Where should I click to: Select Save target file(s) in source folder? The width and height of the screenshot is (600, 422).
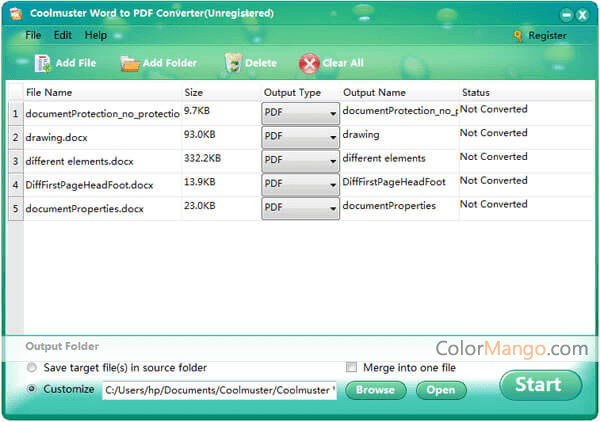[x=33, y=367]
